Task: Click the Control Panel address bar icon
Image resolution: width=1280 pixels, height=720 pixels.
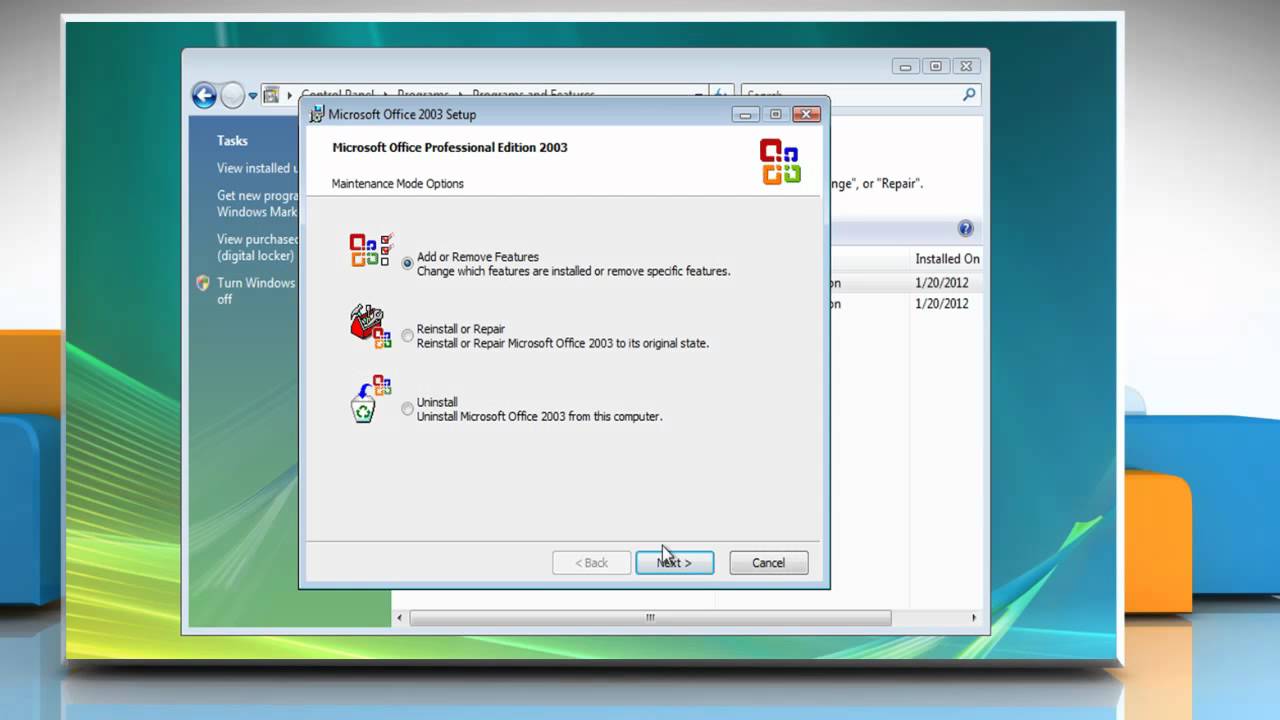Action: point(271,95)
